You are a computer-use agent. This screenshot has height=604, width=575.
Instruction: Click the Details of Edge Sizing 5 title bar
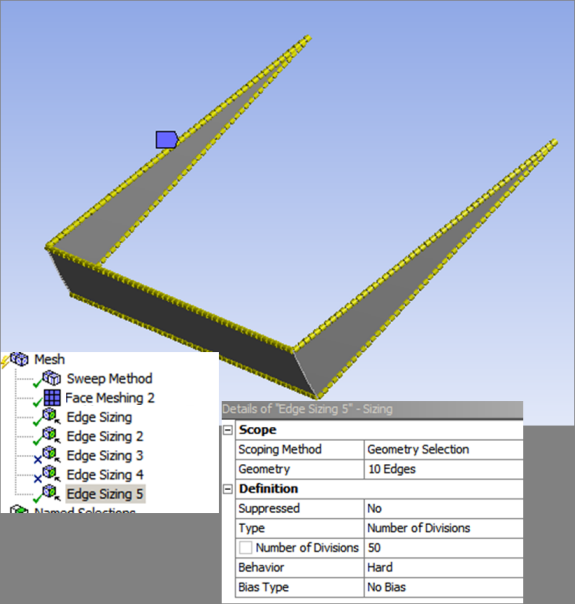point(372,409)
